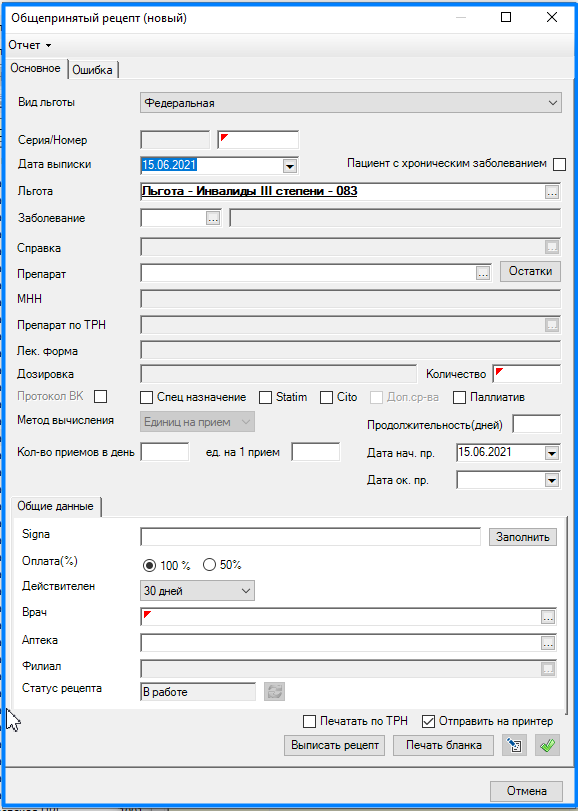Click the Остатки button

pyautogui.click(x=530, y=271)
